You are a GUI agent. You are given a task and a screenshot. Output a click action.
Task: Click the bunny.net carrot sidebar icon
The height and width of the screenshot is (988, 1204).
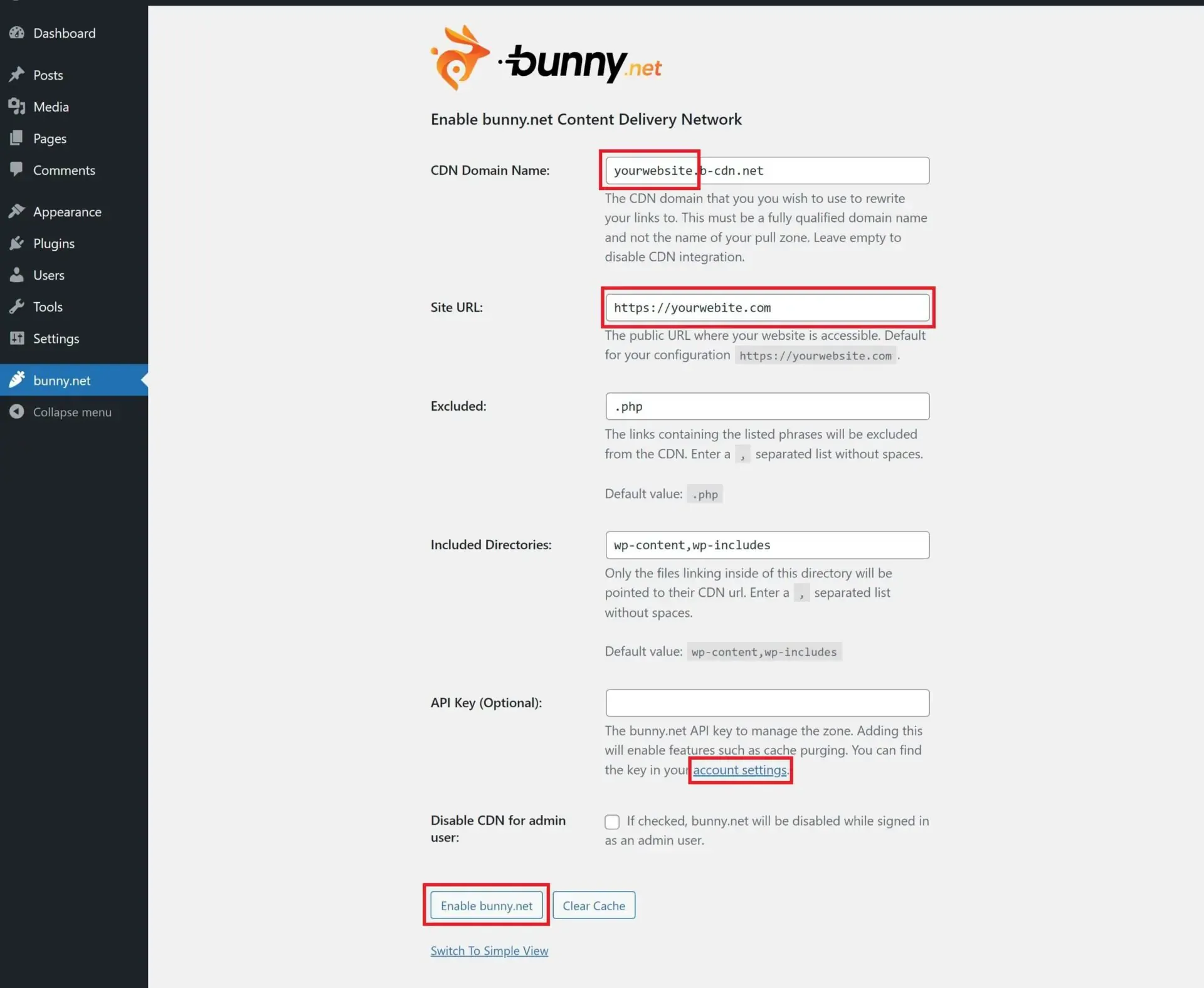click(17, 380)
